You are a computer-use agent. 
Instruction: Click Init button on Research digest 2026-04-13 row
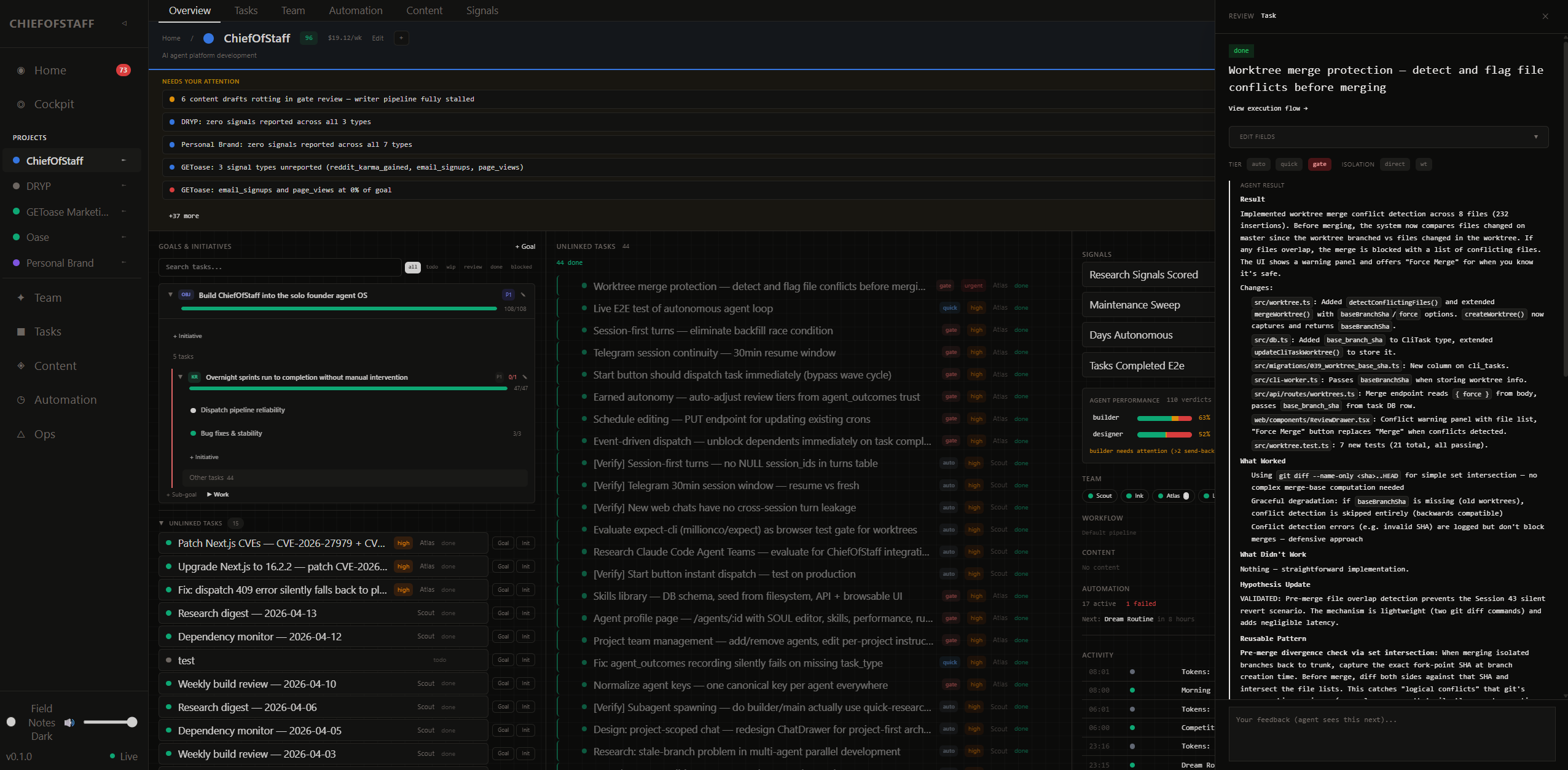click(526, 613)
